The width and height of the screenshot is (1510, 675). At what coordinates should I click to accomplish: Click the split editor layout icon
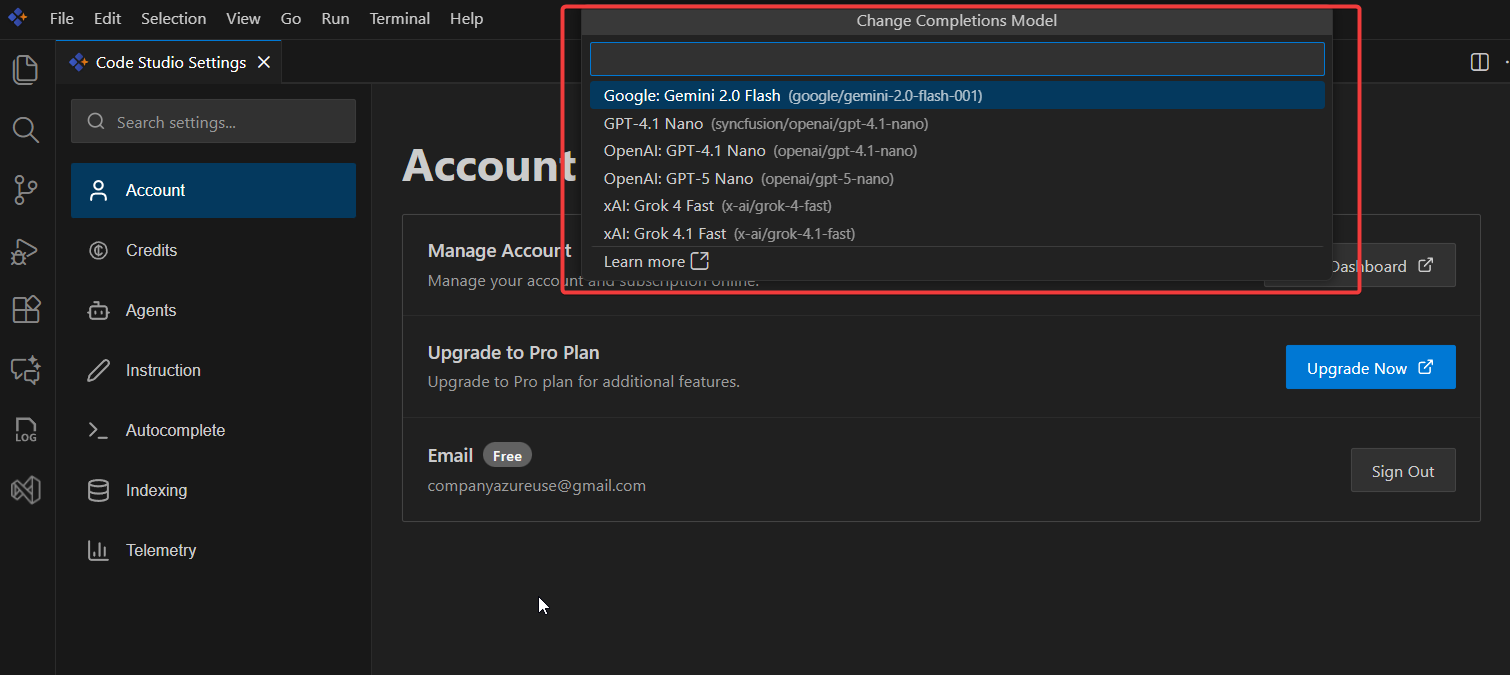click(1480, 62)
